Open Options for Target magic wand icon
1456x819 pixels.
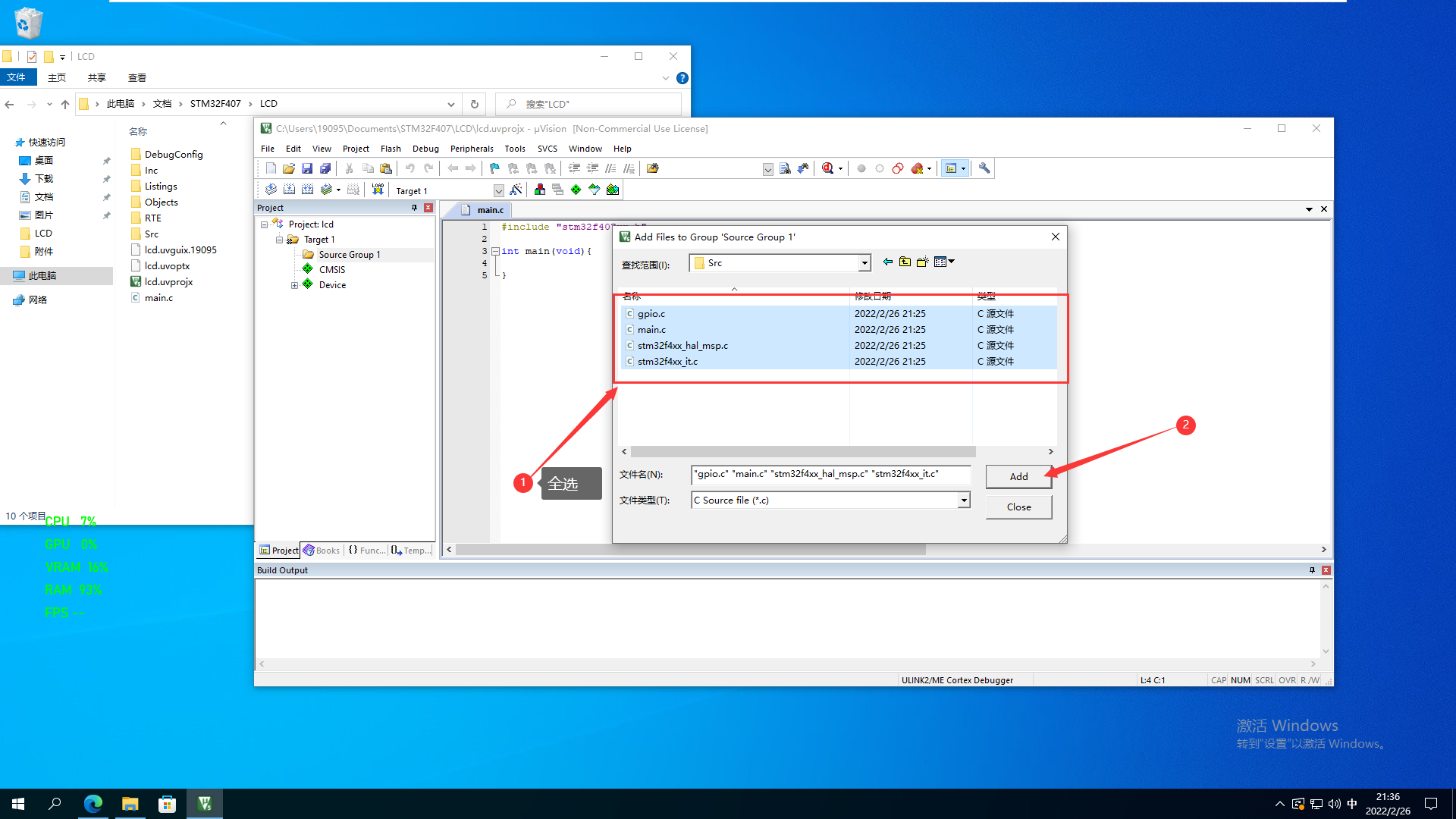click(516, 190)
